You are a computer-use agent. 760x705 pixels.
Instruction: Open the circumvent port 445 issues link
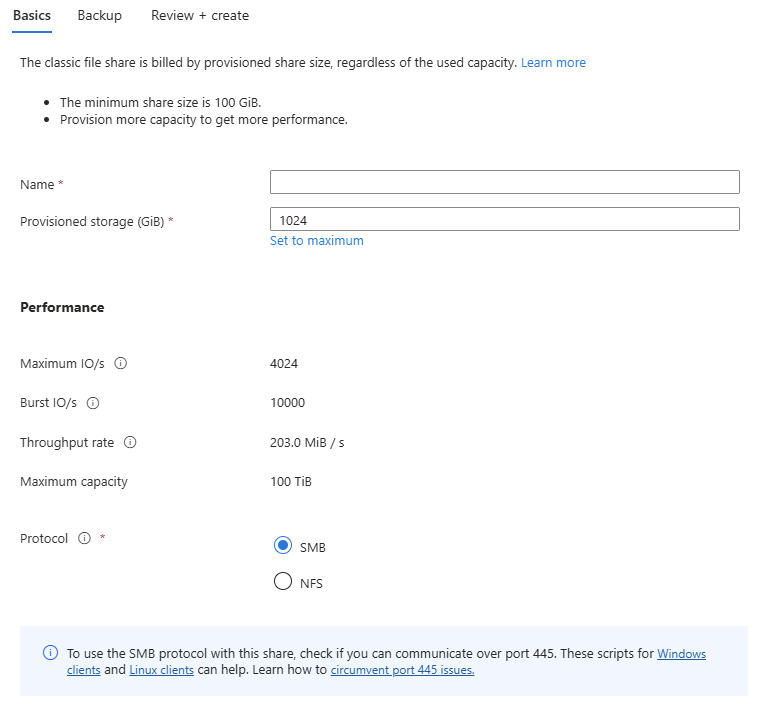[402, 670]
